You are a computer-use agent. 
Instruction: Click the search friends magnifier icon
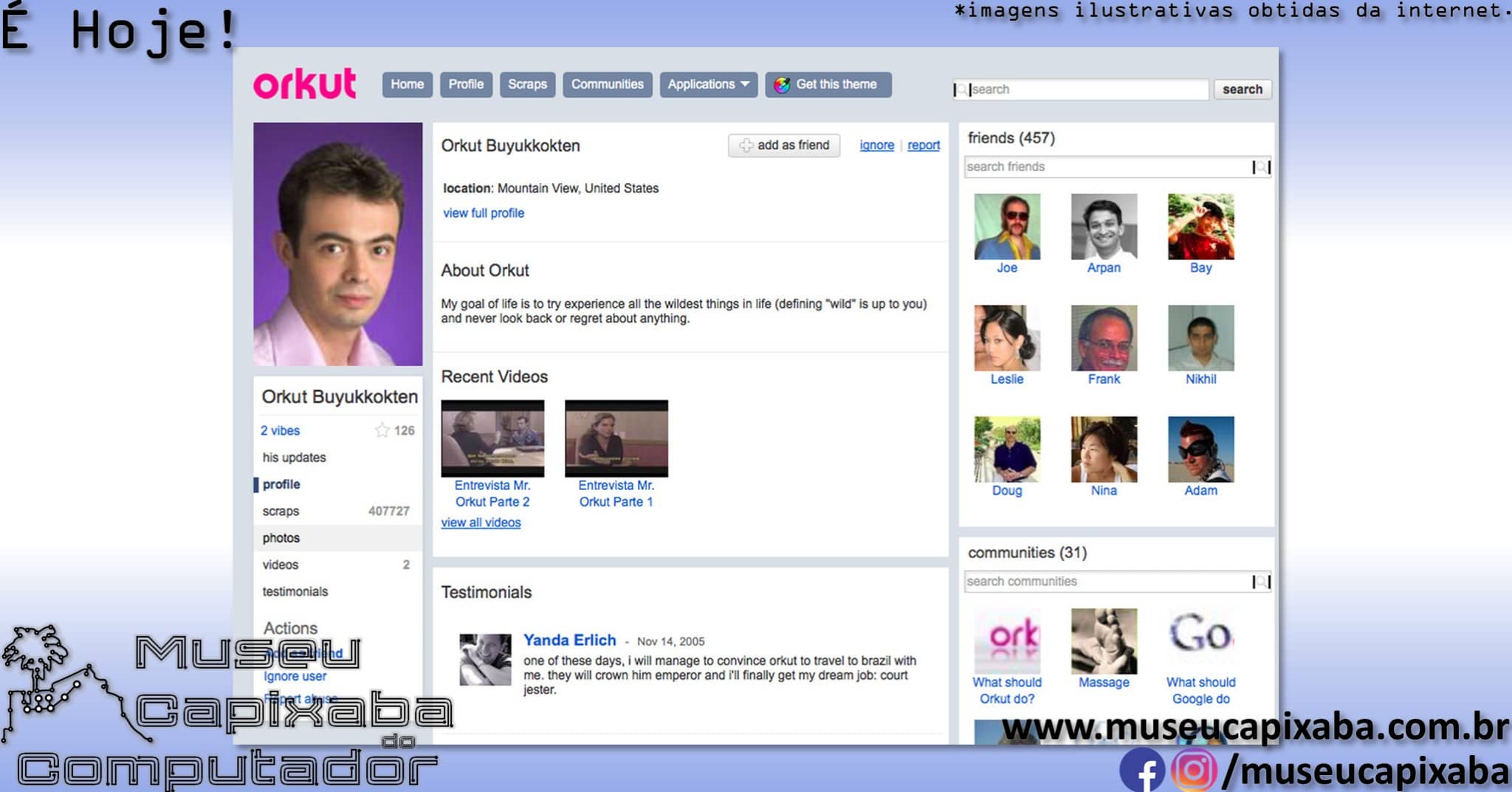pyautogui.click(x=1262, y=168)
